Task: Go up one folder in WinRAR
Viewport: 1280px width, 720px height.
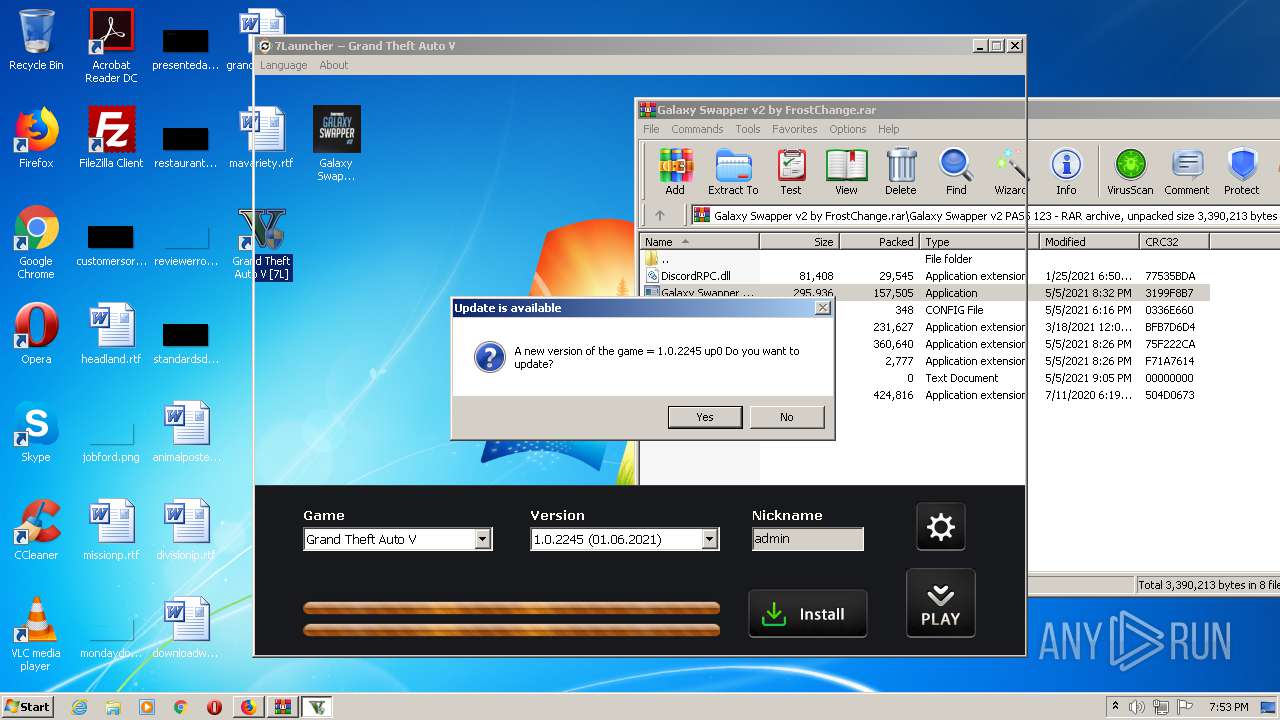Action: coord(660,215)
